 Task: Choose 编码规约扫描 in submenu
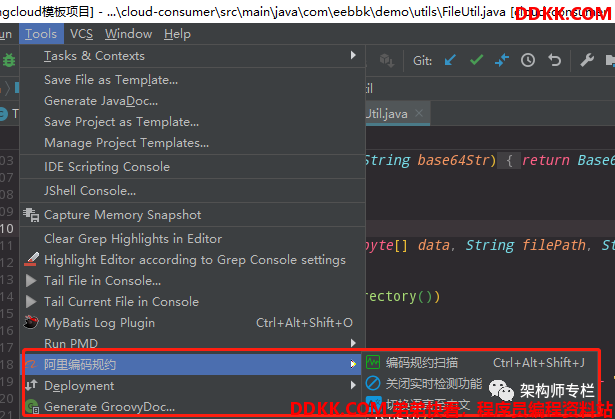coord(479,363)
